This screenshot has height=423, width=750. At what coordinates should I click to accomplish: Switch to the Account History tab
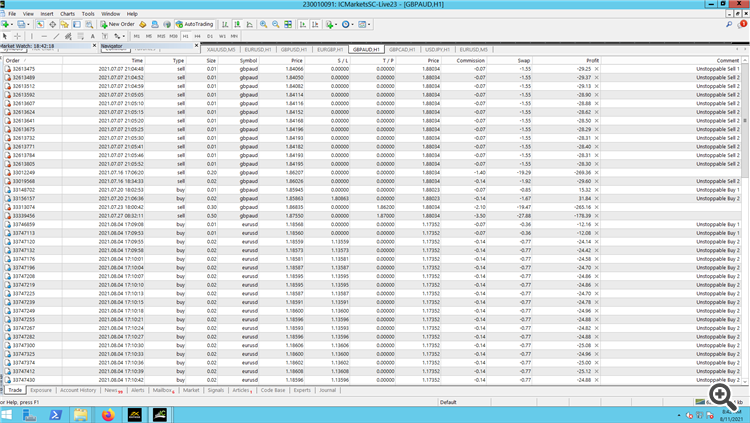pos(78,390)
